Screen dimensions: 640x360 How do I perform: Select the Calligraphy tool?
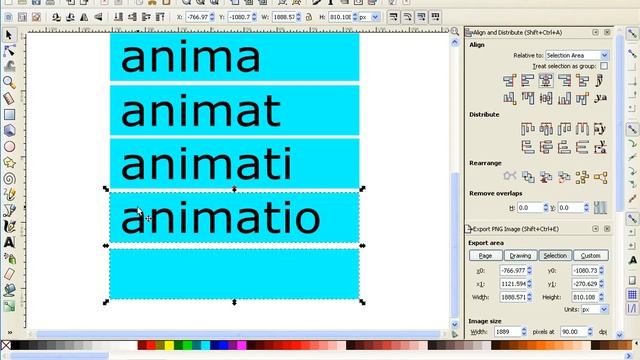pos(9,226)
